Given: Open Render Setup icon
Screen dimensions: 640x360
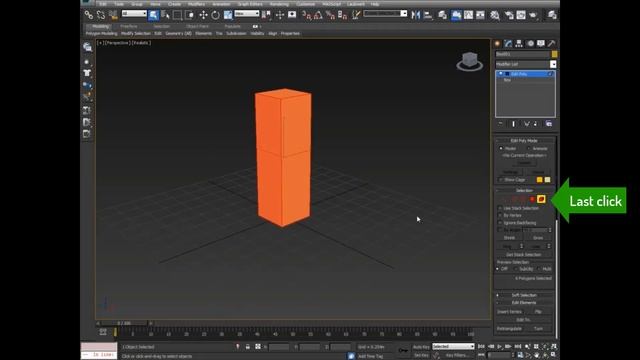Looking at the screenshot, I should [x=509, y=15].
